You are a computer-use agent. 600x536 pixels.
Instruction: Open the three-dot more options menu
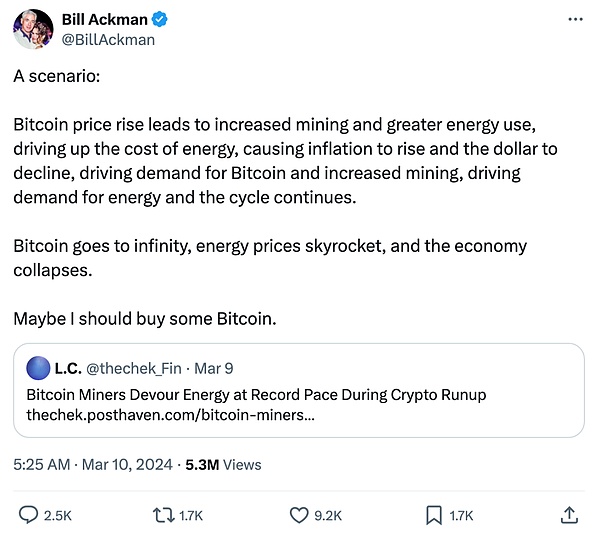pyautogui.click(x=574, y=19)
